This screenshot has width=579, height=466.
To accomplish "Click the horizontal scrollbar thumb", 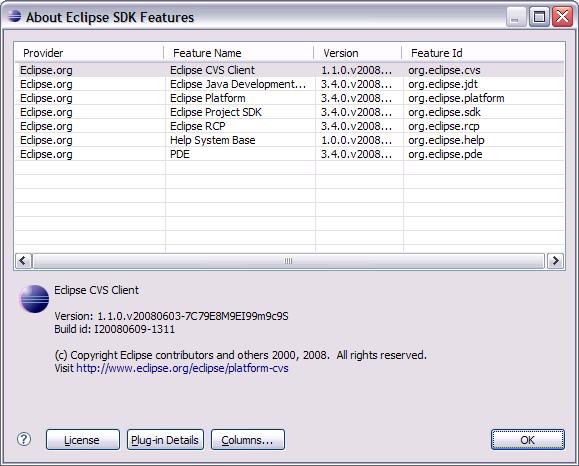I will [288, 261].
